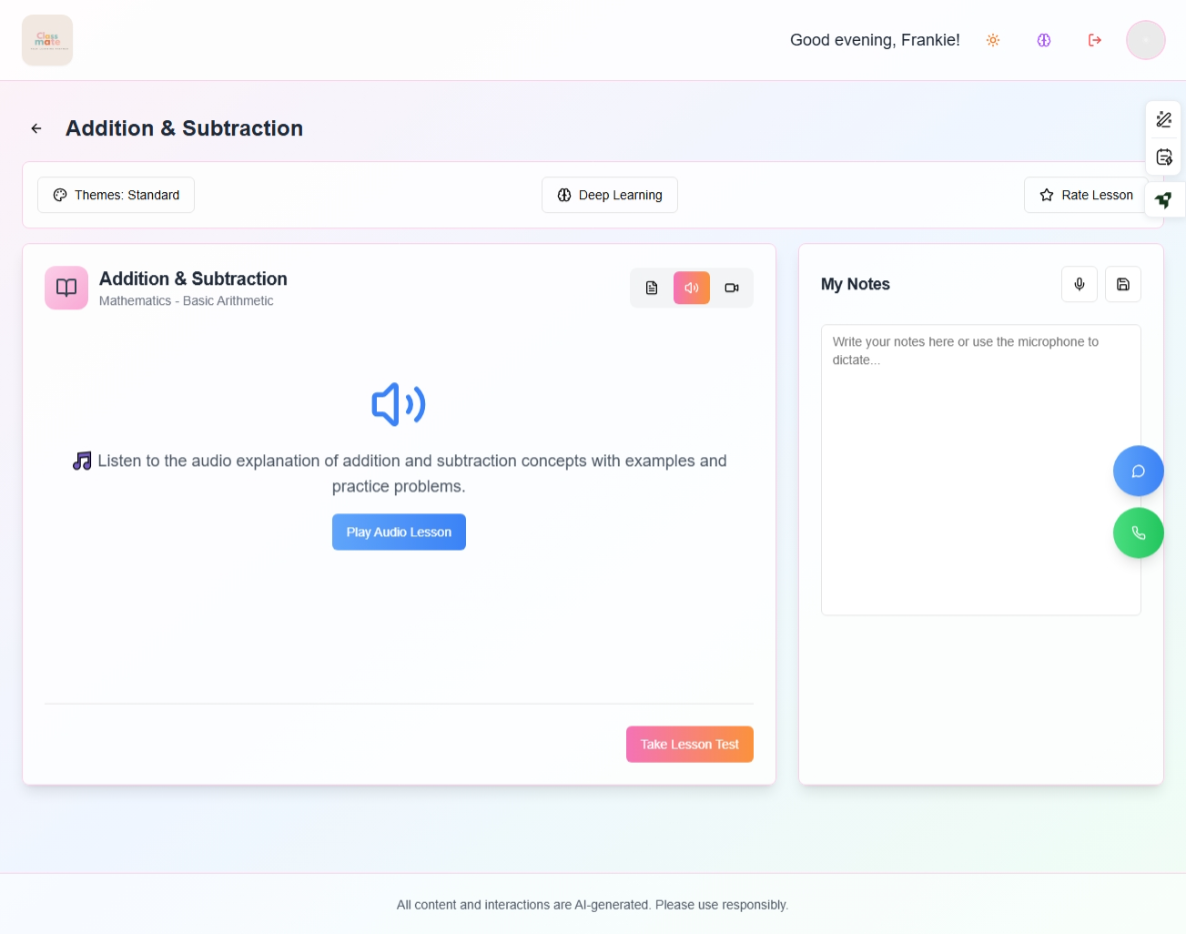Select the audio lesson mode icon

691,287
